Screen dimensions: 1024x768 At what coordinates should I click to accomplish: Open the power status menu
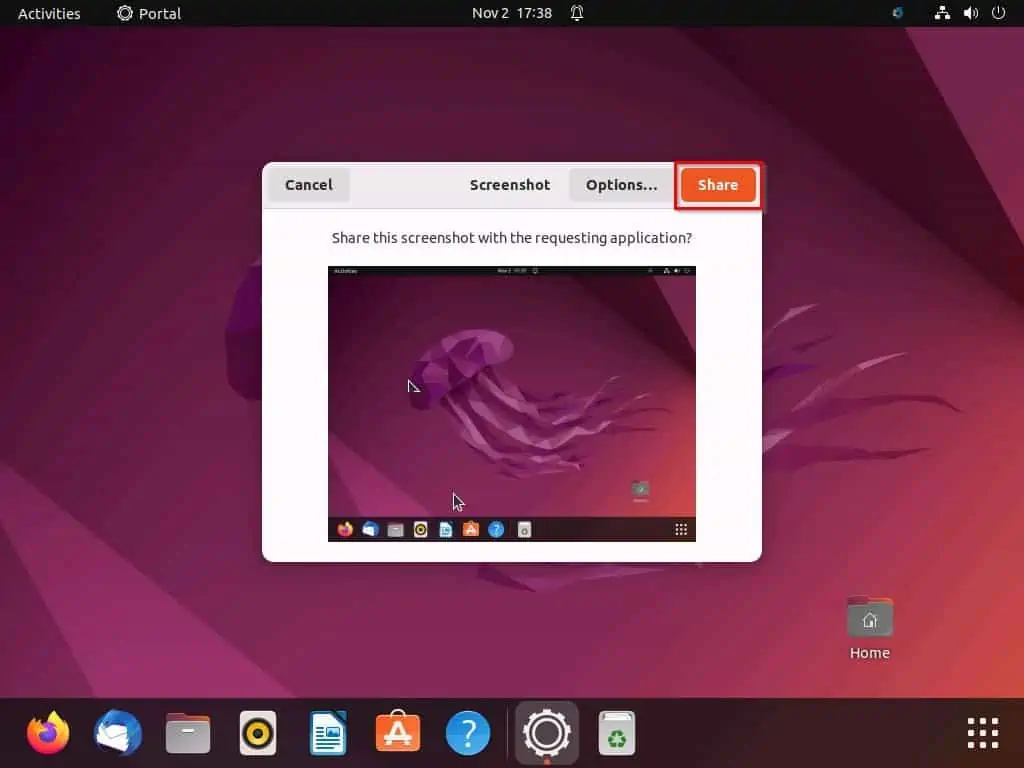point(997,13)
